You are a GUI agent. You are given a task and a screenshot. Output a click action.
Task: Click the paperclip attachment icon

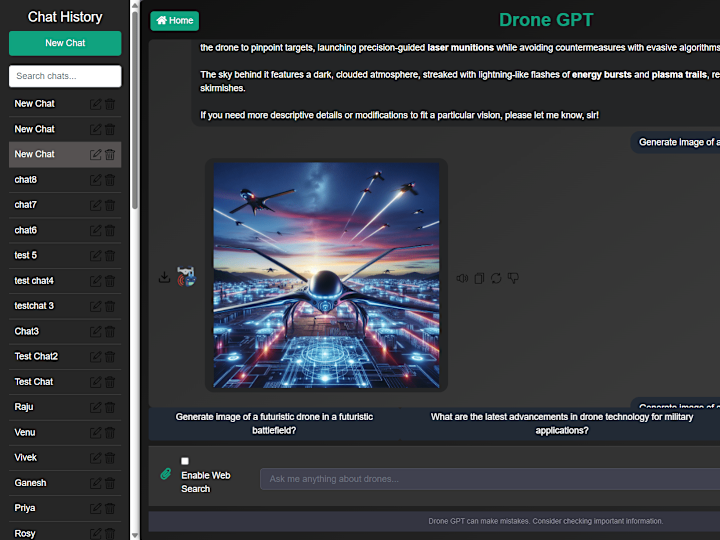pyautogui.click(x=166, y=473)
